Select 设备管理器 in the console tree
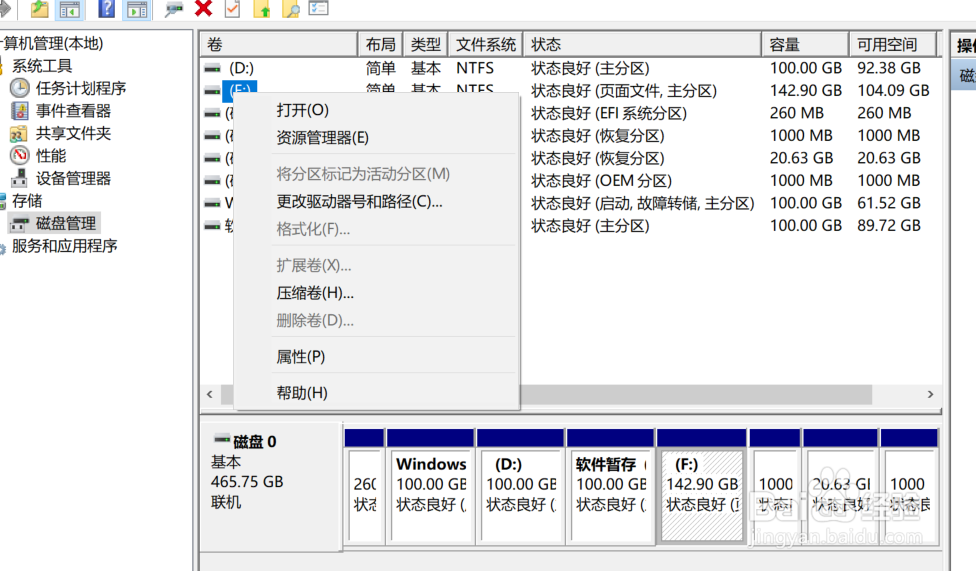 tap(73, 179)
